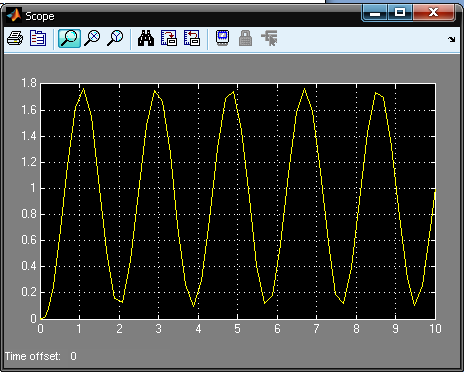Image resolution: width=464 pixels, height=372 pixels.
Task: Toggle the Zoom tool
Action: tap(69, 38)
